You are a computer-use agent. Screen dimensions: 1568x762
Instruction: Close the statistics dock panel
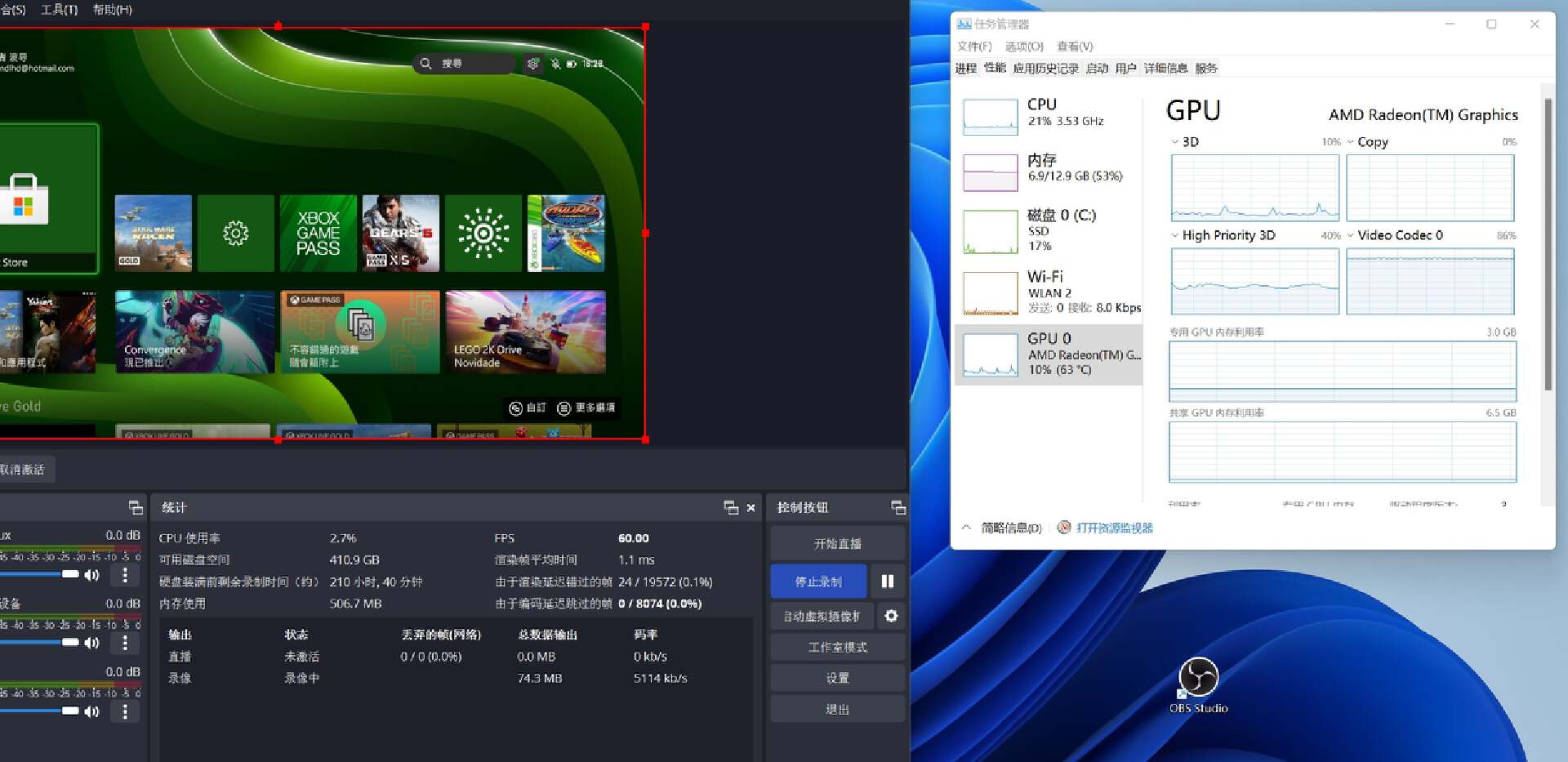[751, 508]
